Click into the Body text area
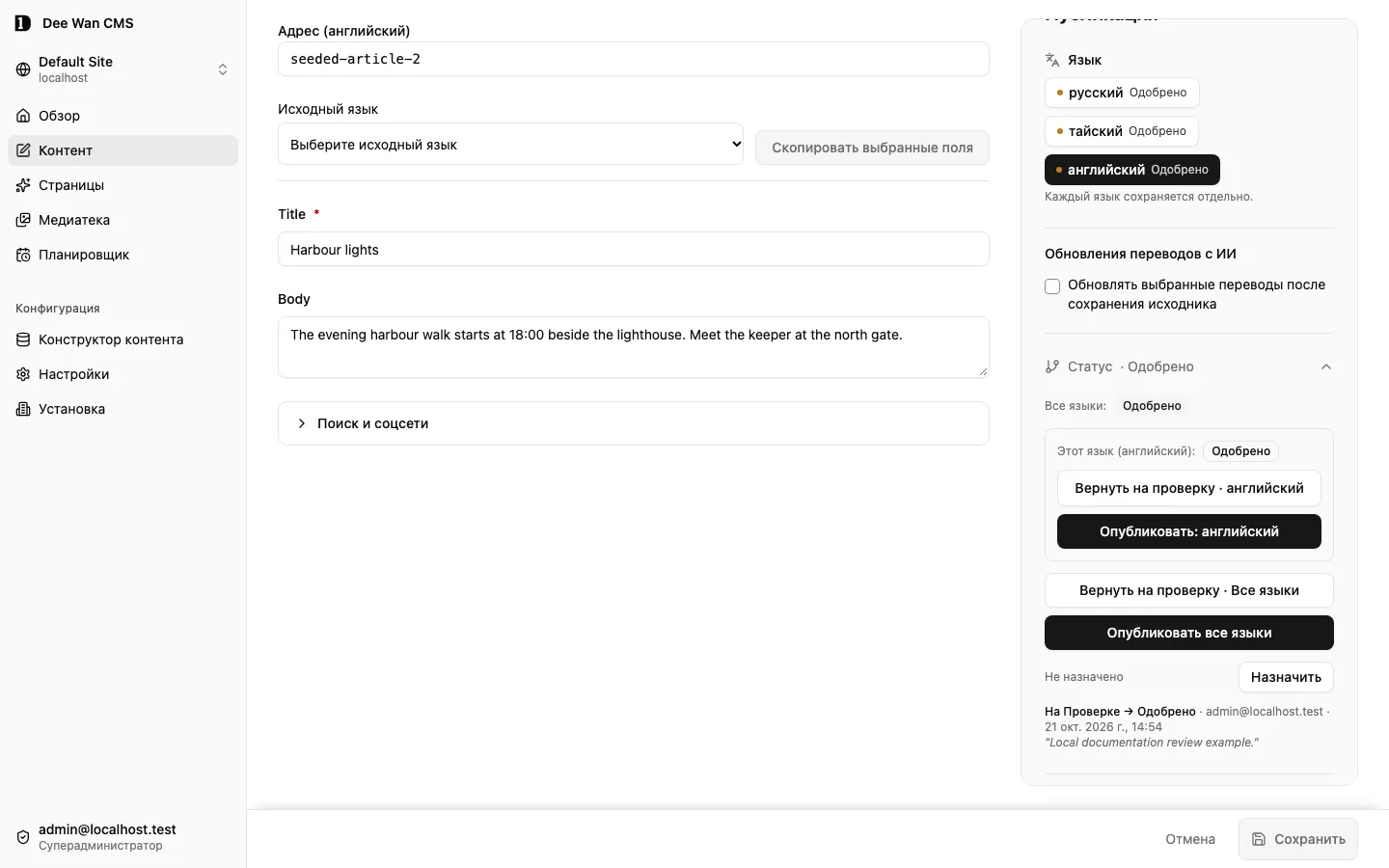 (634, 347)
